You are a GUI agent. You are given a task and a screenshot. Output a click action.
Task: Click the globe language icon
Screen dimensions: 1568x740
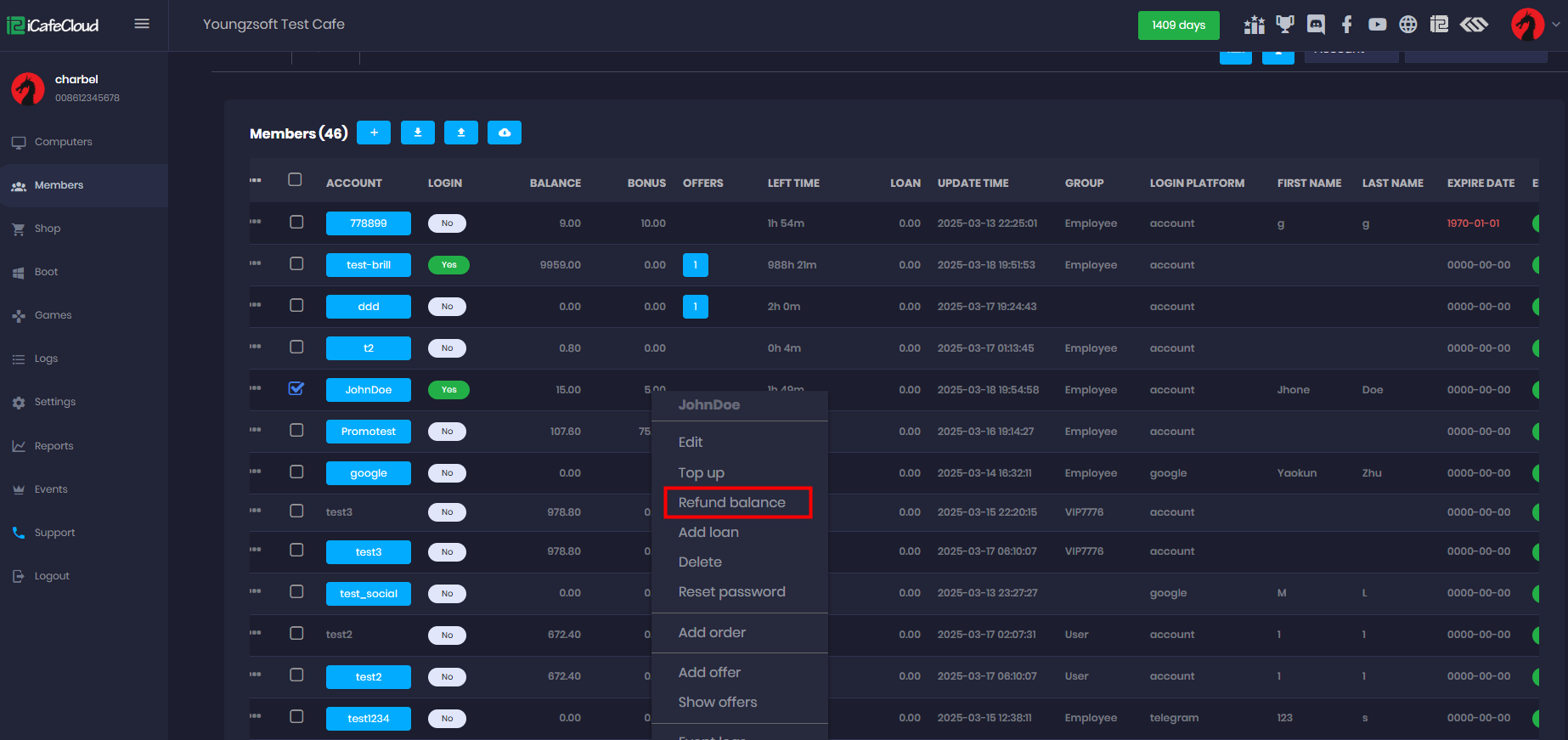point(1407,25)
